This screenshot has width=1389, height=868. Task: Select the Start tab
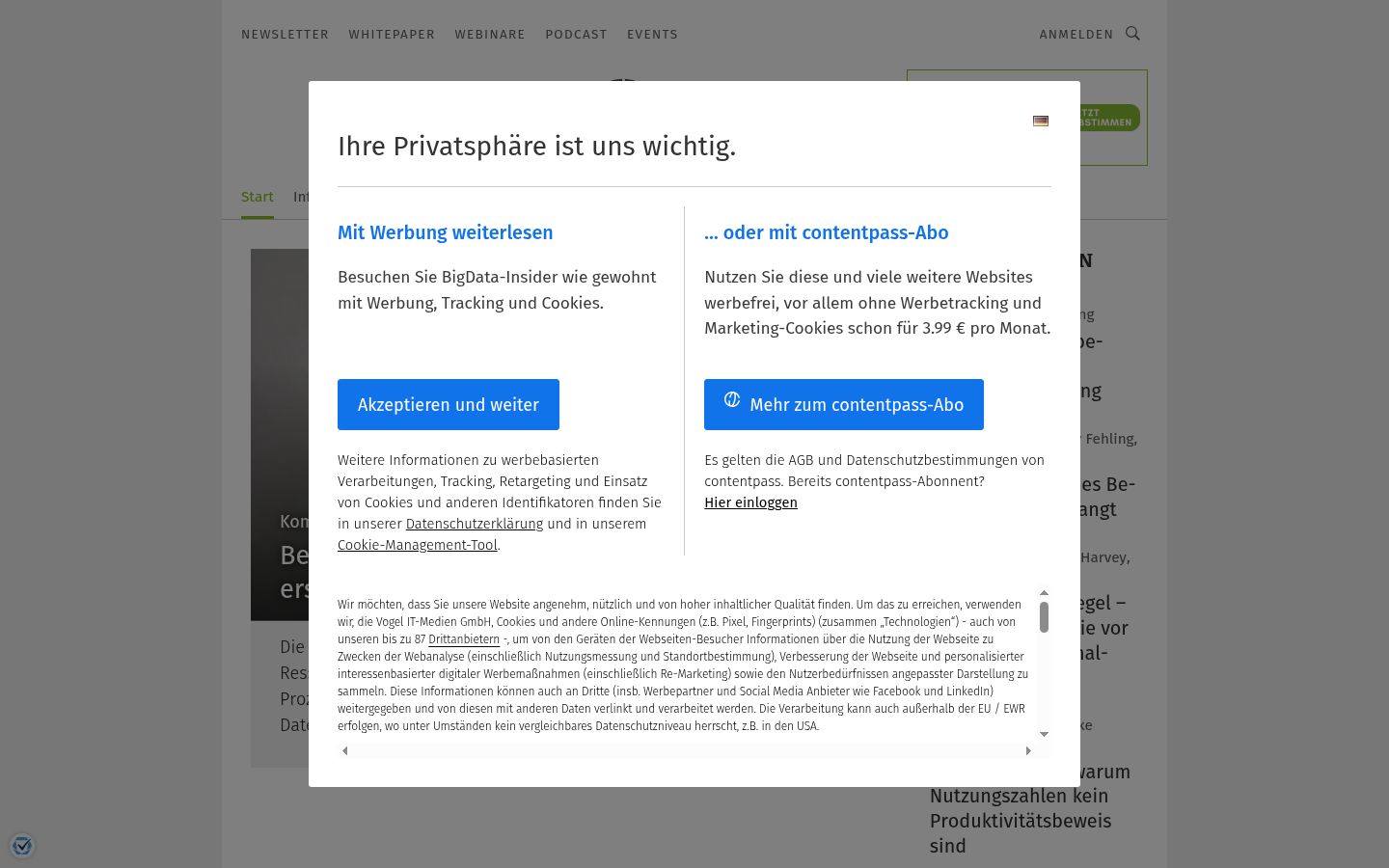[x=258, y=197]
